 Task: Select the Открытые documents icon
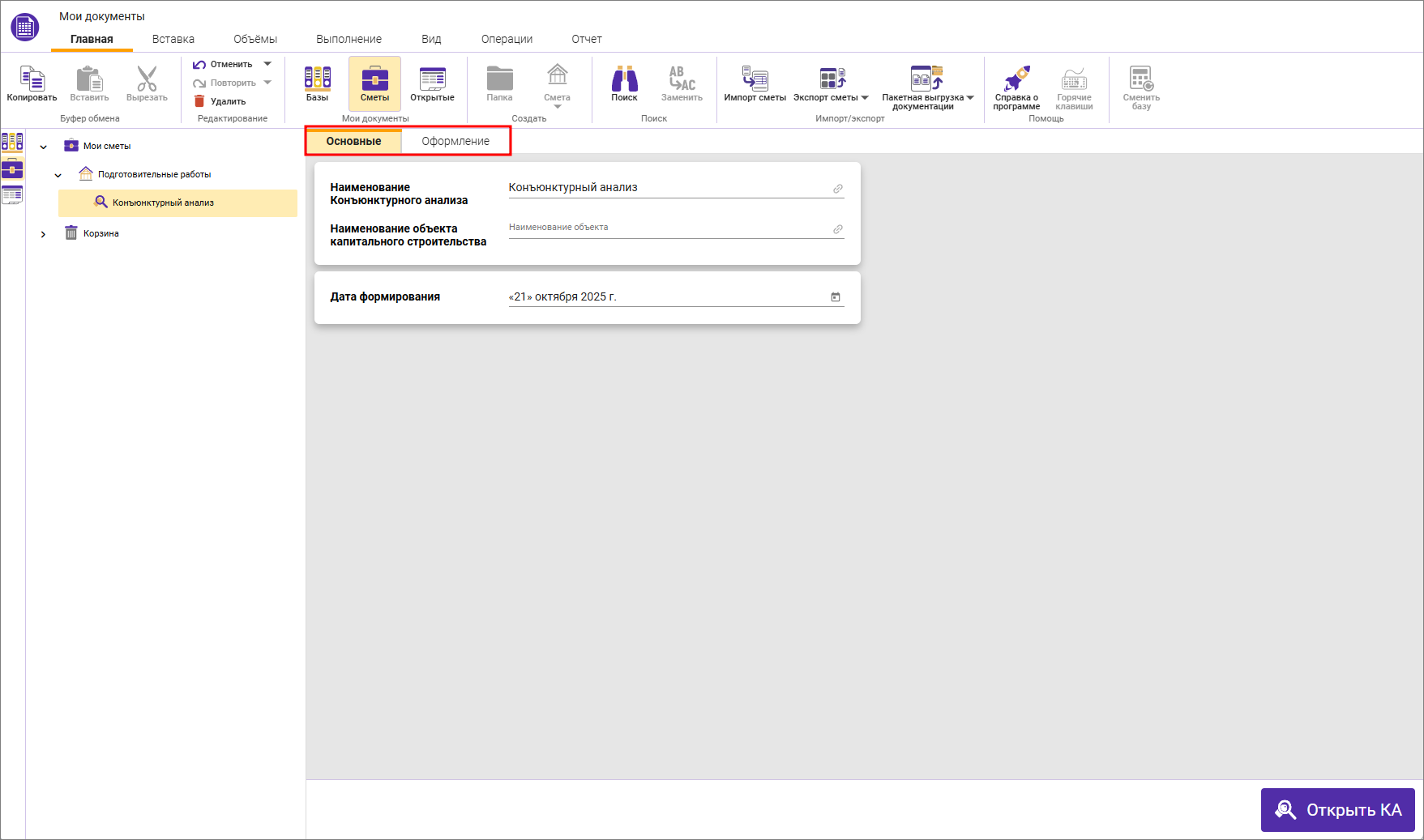(432, 79)
